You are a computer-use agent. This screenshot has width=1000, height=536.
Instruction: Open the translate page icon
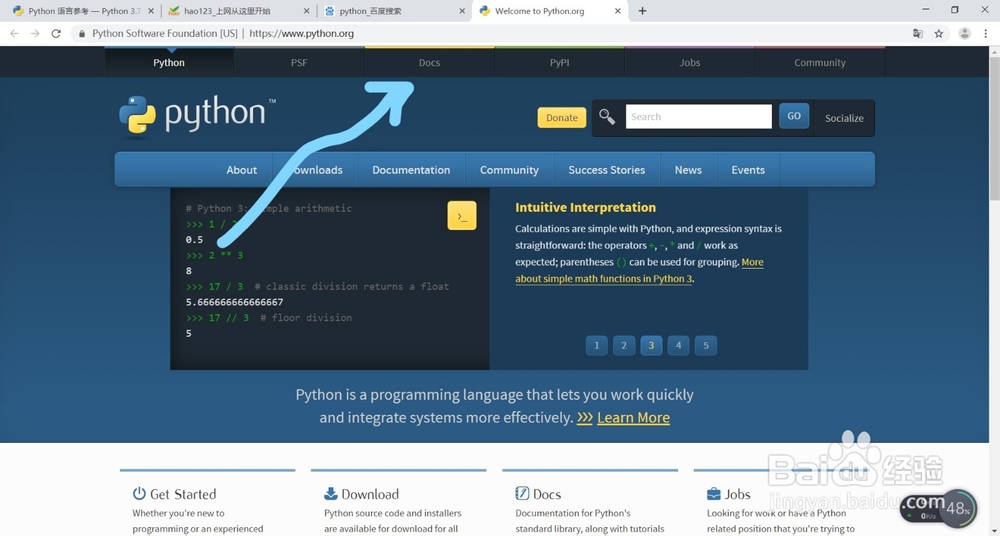(918, 34)
